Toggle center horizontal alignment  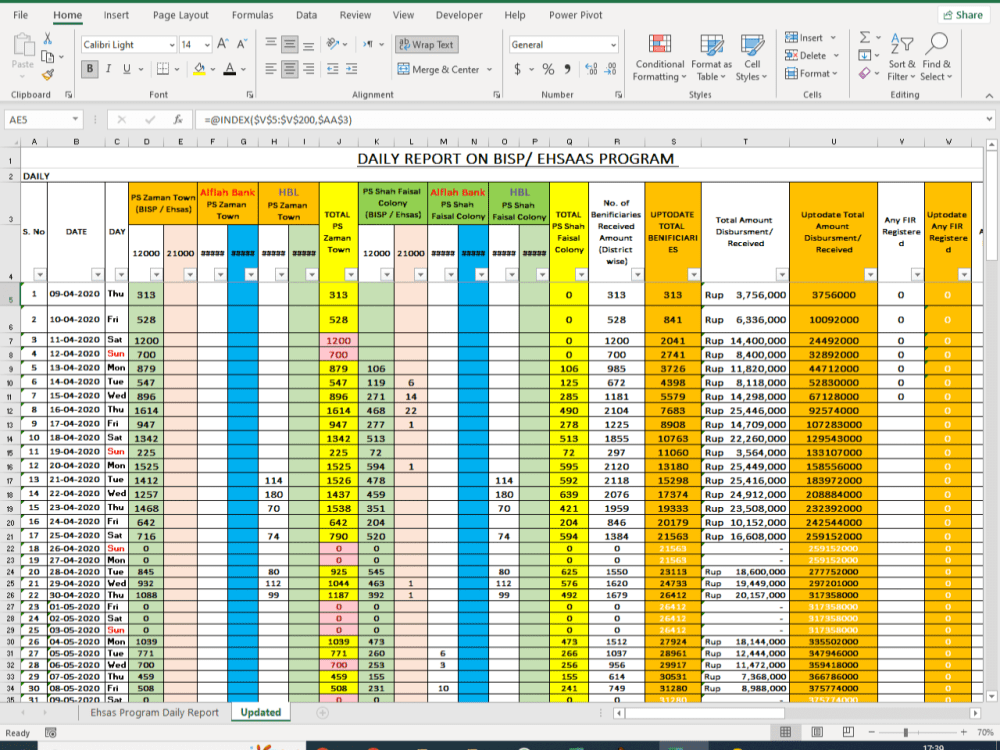click(x=290, y=69)
